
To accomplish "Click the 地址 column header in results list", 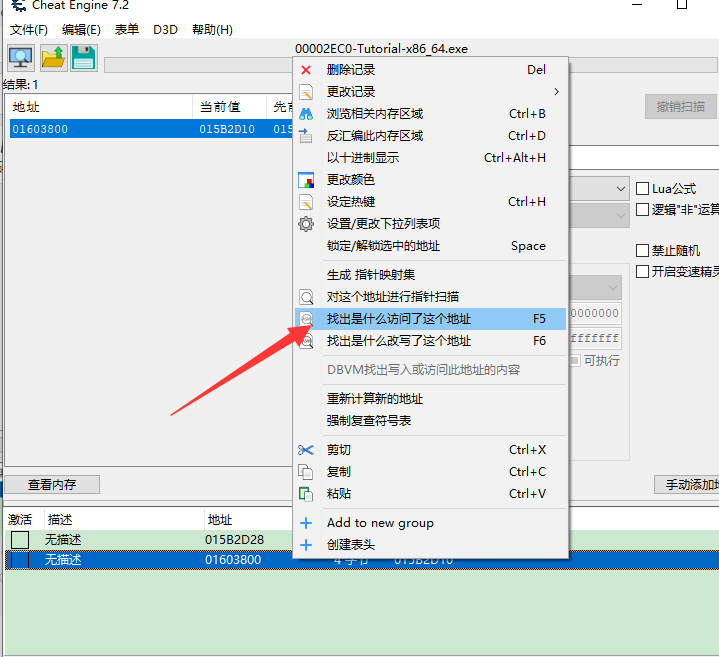I will click(x=99, y=107).
